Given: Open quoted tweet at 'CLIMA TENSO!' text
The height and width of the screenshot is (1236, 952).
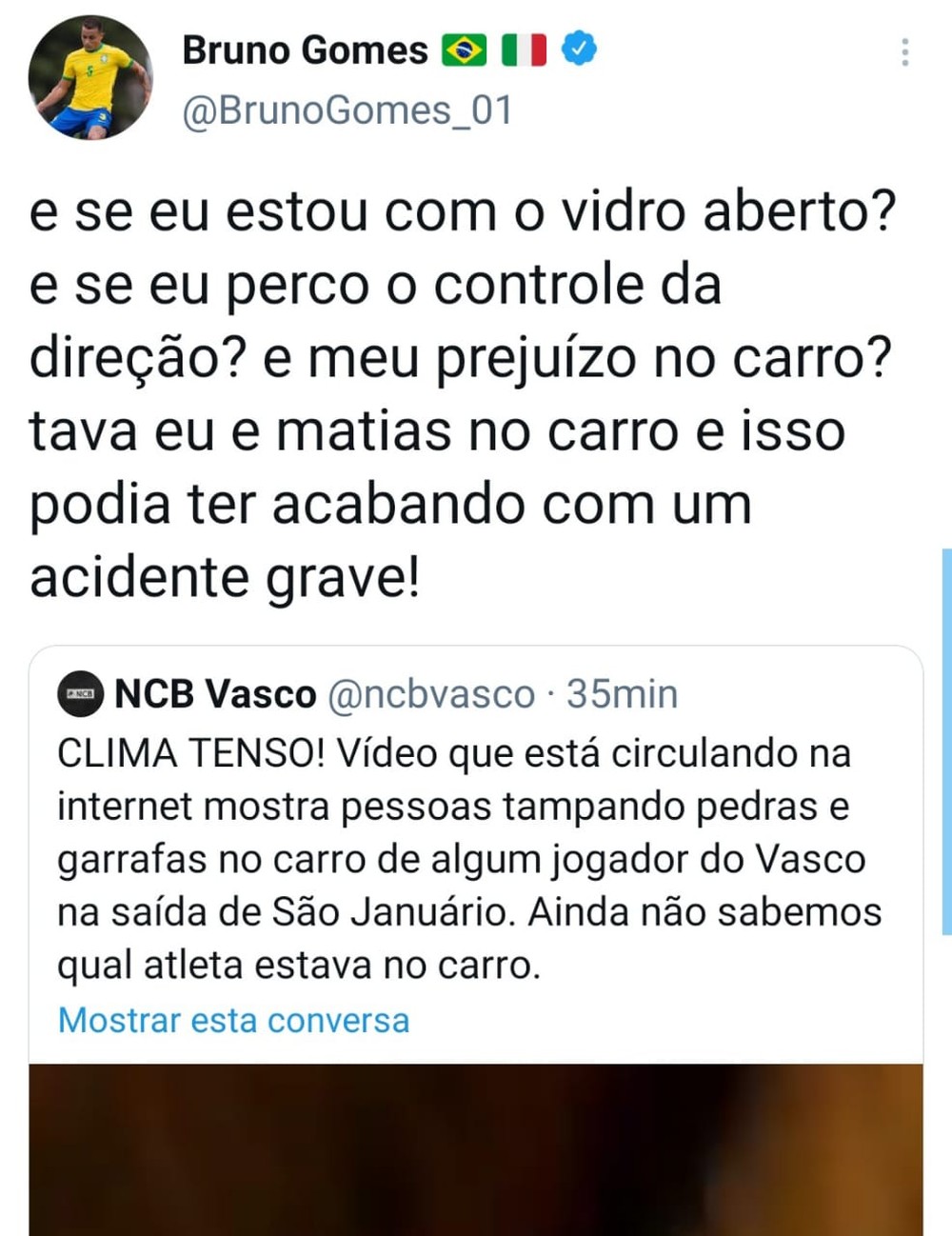Looking at the screenshot, I should coord(191,753).
